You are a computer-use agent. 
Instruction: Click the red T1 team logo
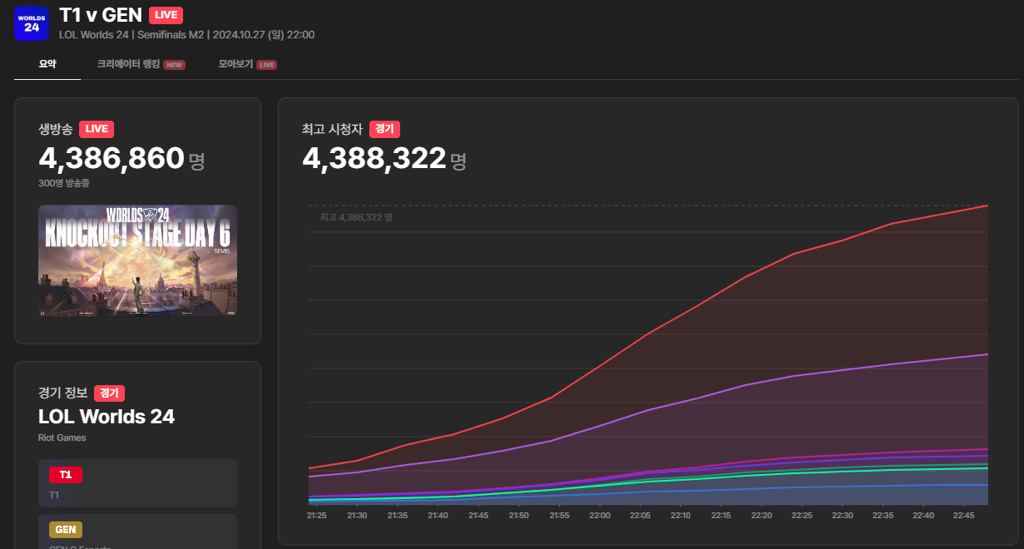click(65, 475)
